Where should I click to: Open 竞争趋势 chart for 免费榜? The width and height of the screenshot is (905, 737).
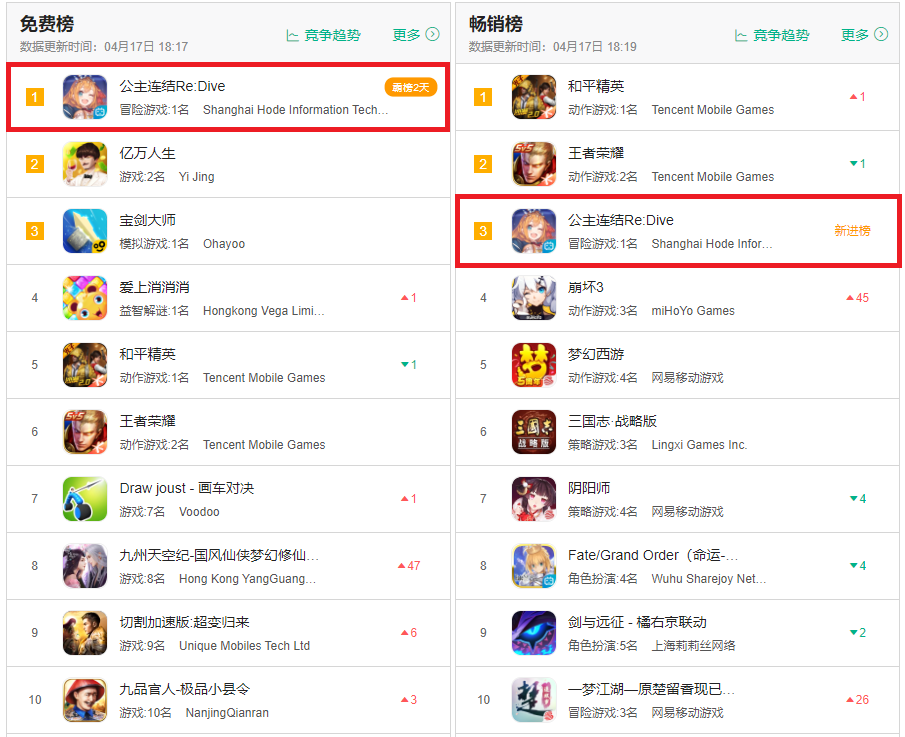pyautogui.click(x=324, y=35)
